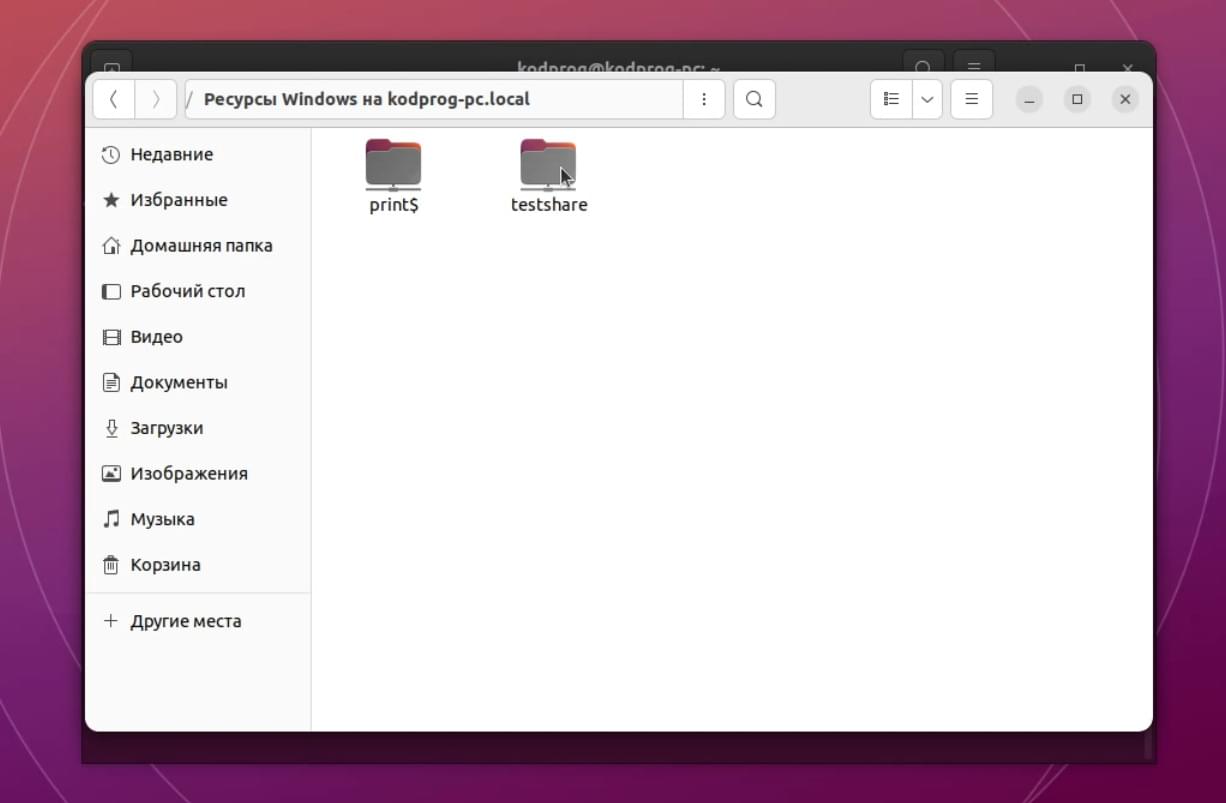
Task: Minimize the Files window
Action: click(1029, 99)
